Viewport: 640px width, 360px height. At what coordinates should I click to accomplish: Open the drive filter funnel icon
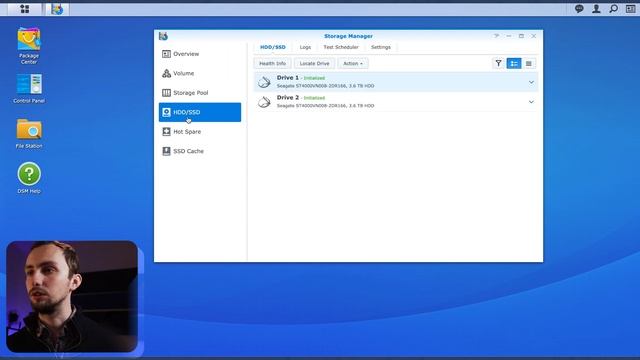click(498, 63)
